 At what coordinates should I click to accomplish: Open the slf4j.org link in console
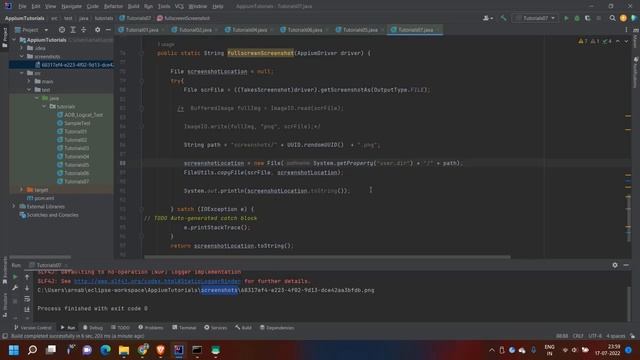(x=157, y=281)
